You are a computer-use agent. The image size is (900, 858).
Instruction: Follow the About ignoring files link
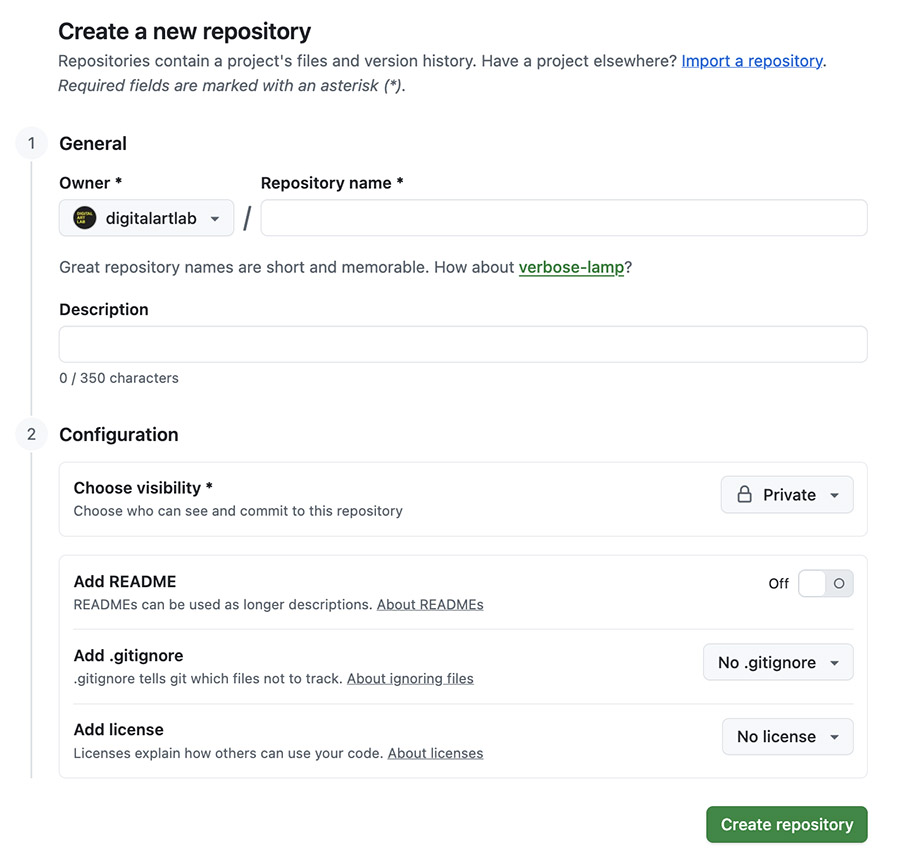click(x=410, y=679)
